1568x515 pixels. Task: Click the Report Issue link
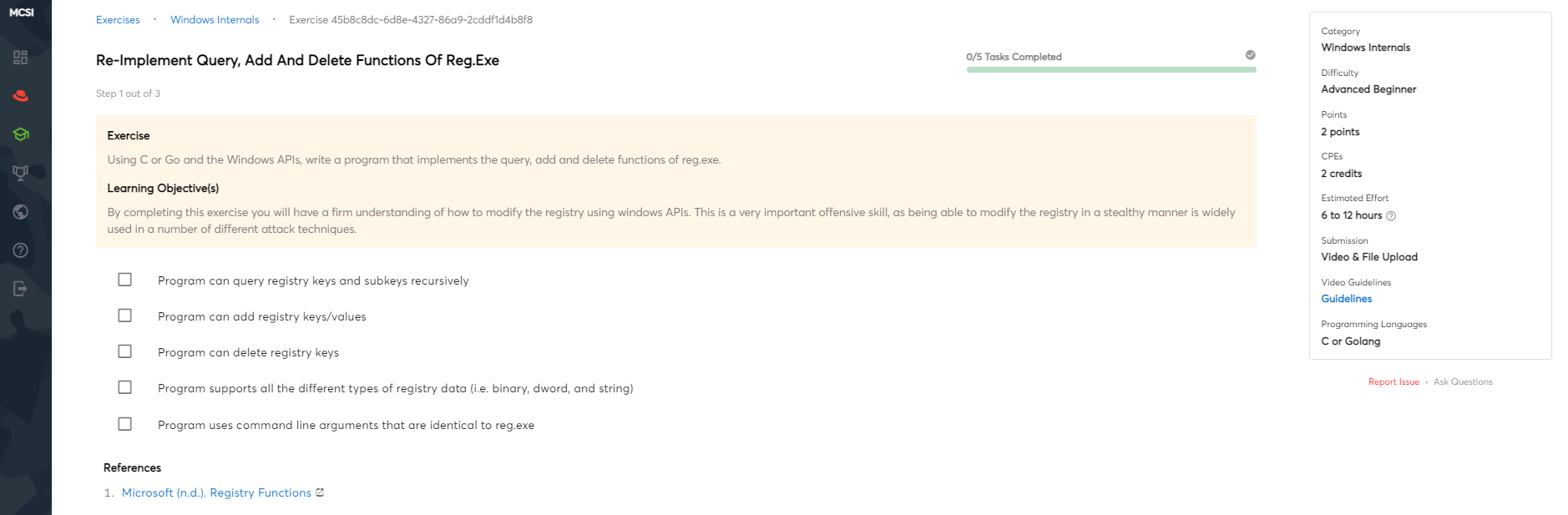[x=1393, y=382]
